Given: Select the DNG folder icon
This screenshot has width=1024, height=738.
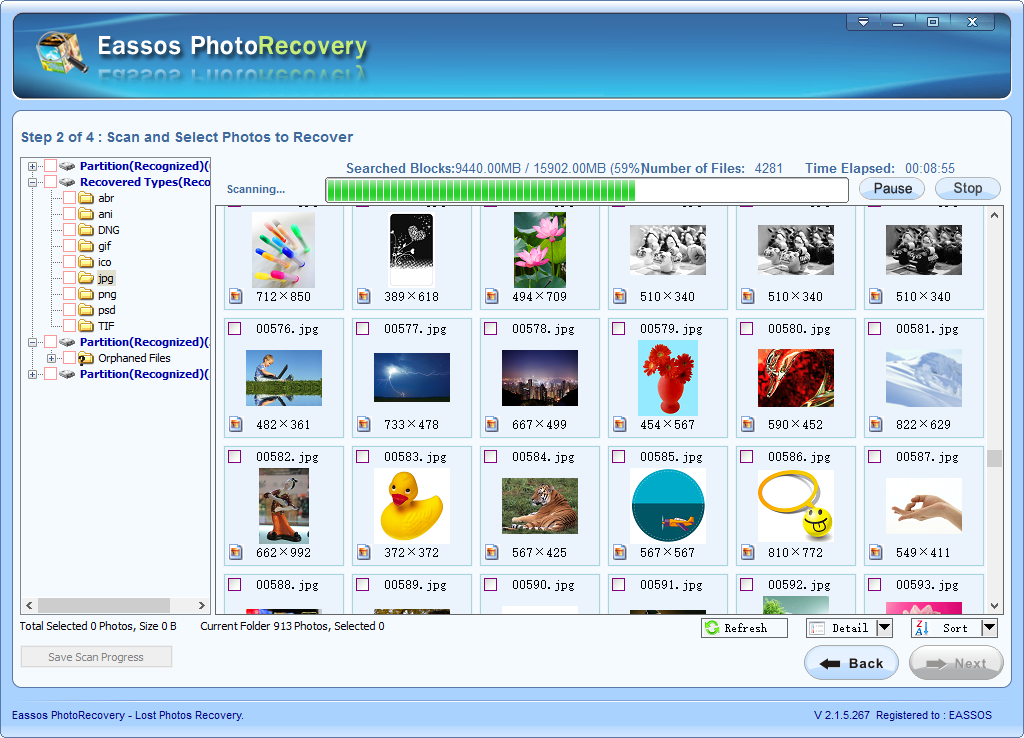Looking at the screenshot, I should pyautogui.click(x=86, y=230).
